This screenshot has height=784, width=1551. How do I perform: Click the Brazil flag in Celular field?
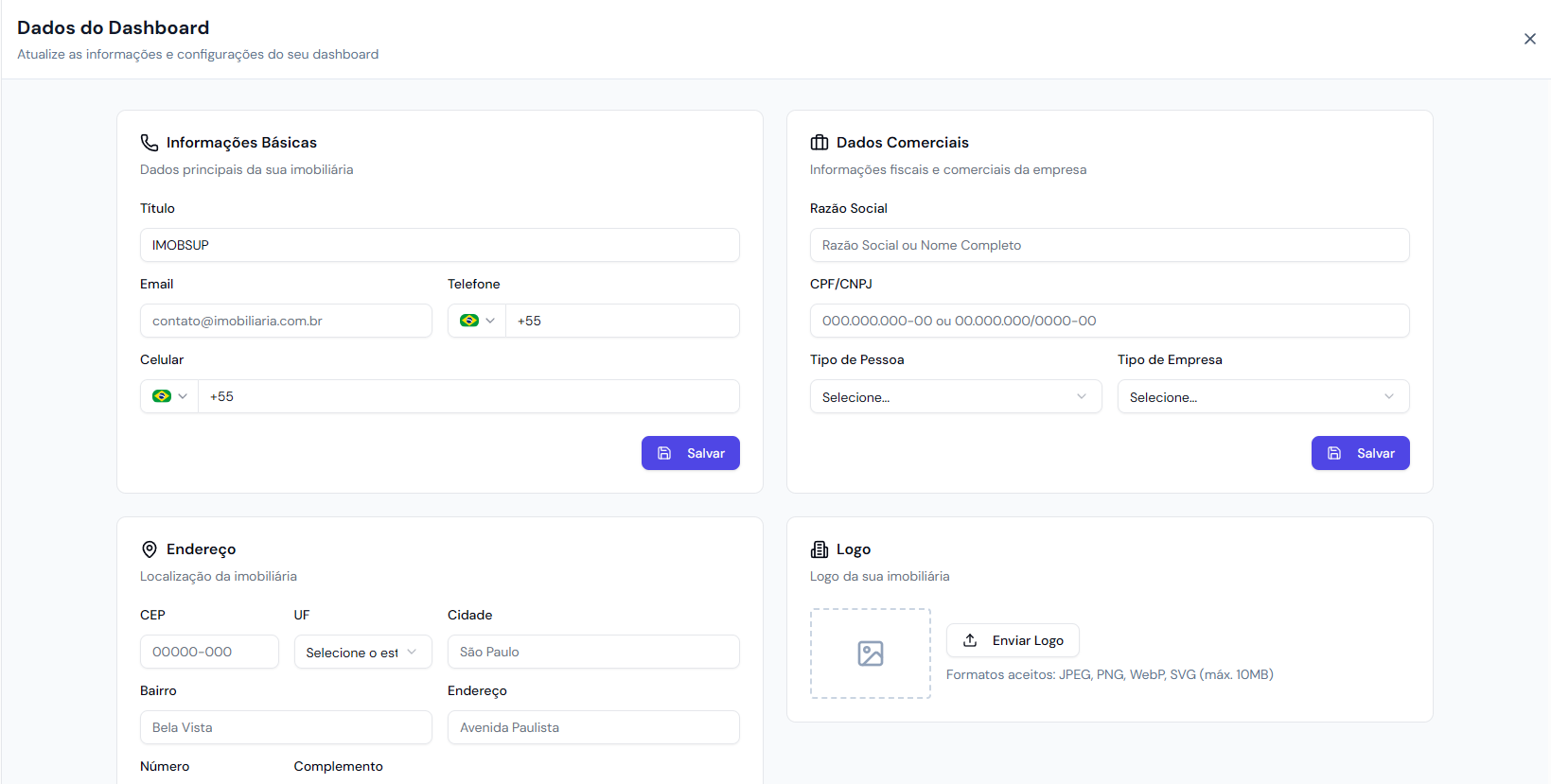coord(162,396)
